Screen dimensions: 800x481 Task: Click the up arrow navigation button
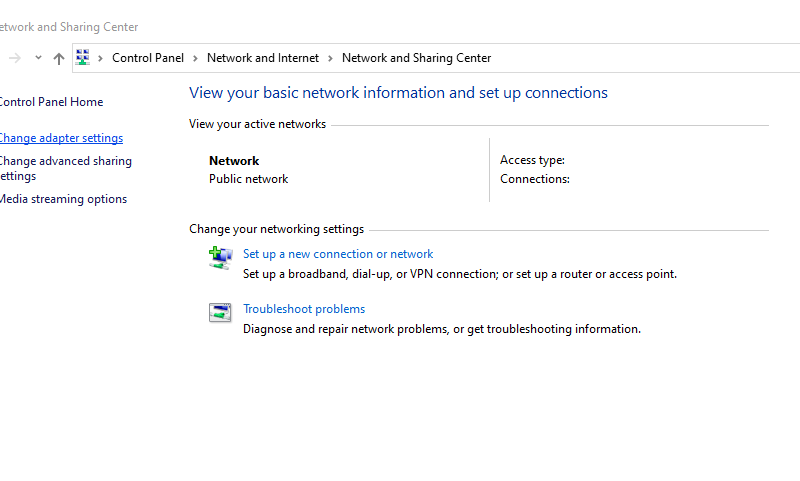(x=59, y=59)
